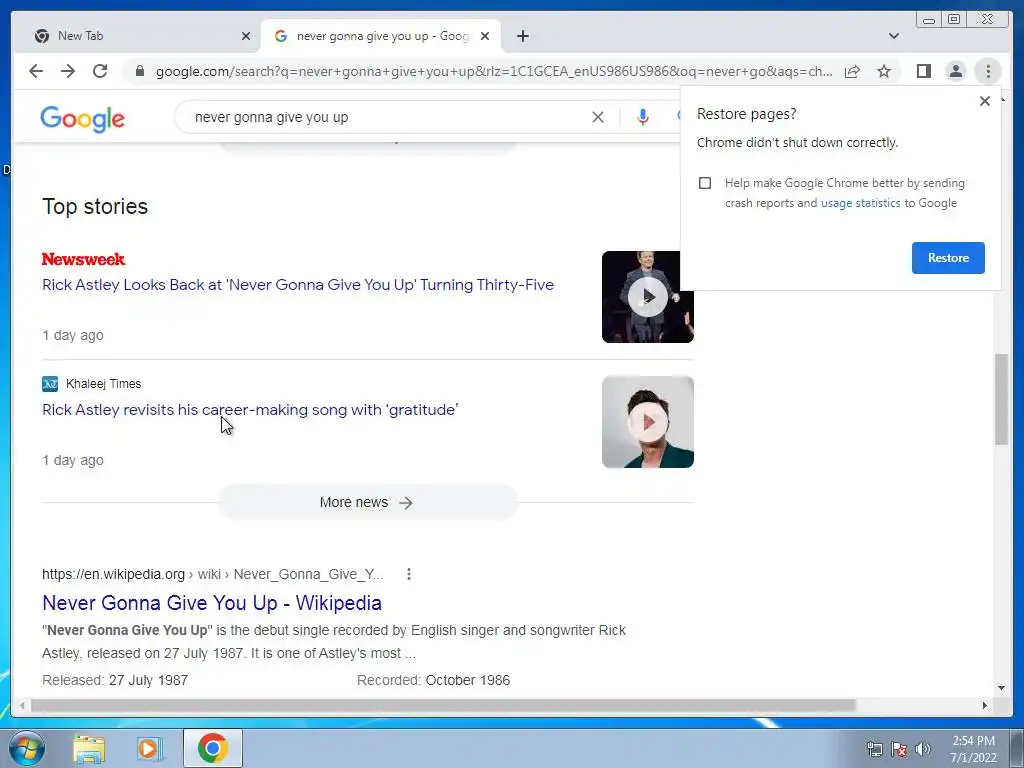Switch to the New Tab tab
This screenshot has width=1024, height=768.
[137, 36]
